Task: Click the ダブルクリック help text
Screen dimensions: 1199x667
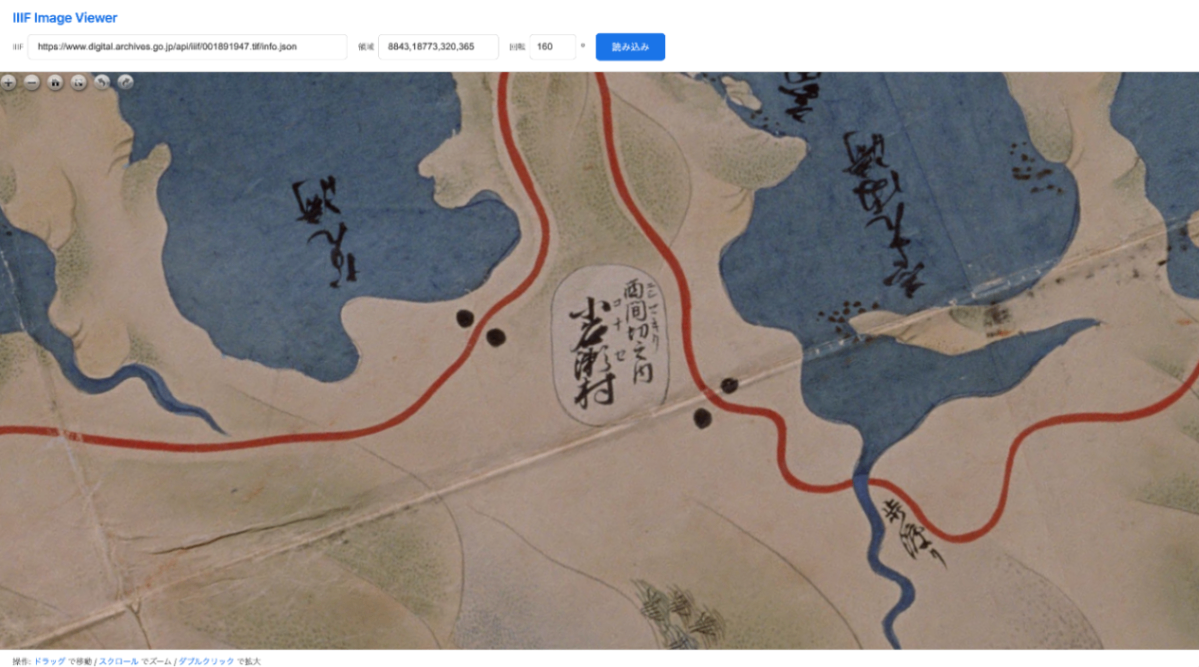Action: pos(206,661)
